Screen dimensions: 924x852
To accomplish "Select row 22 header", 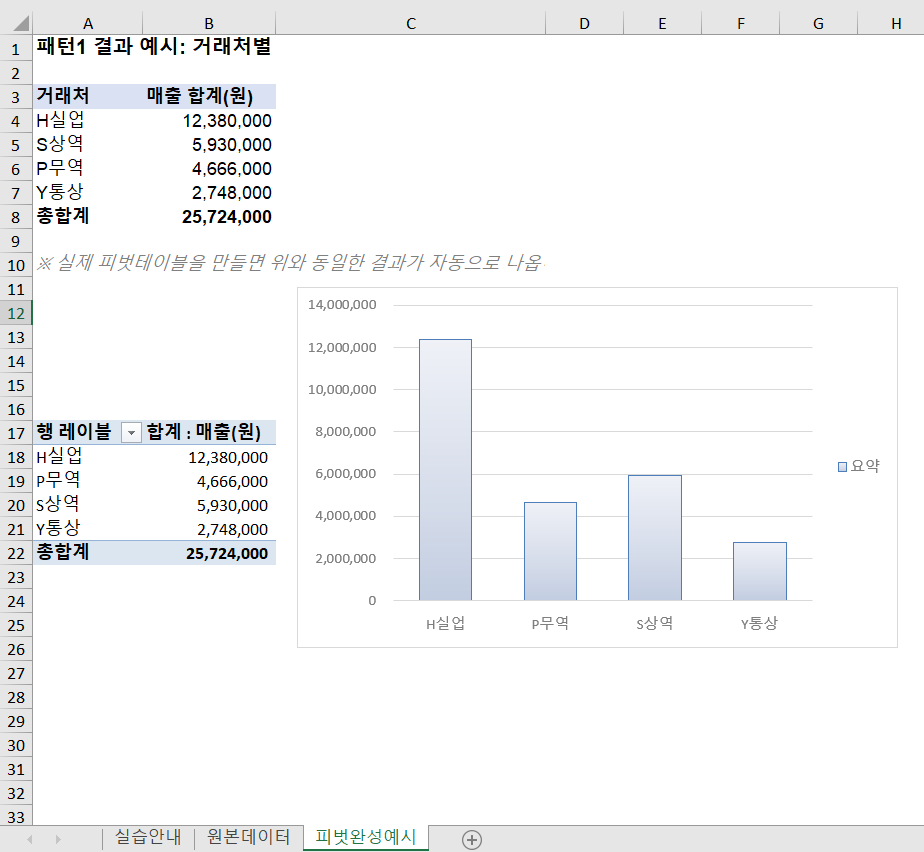I will (16, 554).
